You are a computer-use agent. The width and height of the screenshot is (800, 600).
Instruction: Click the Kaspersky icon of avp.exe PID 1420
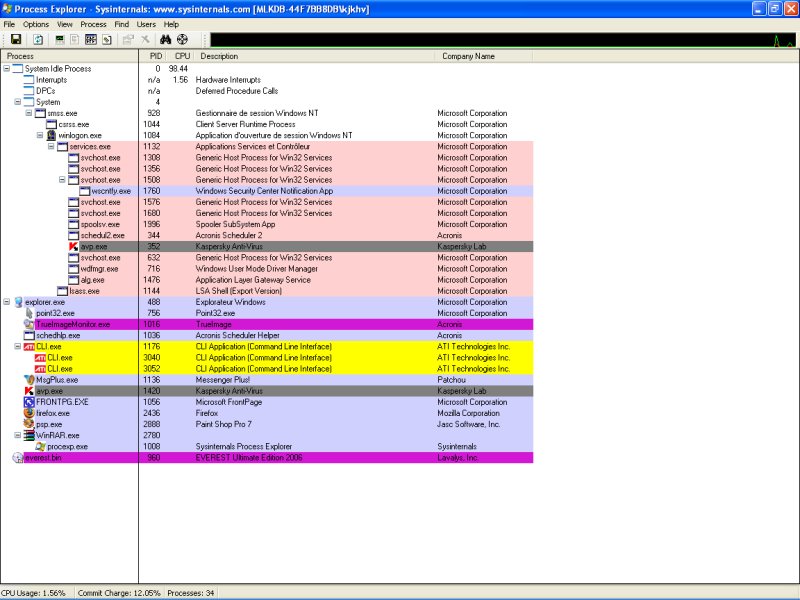point(29,391)
